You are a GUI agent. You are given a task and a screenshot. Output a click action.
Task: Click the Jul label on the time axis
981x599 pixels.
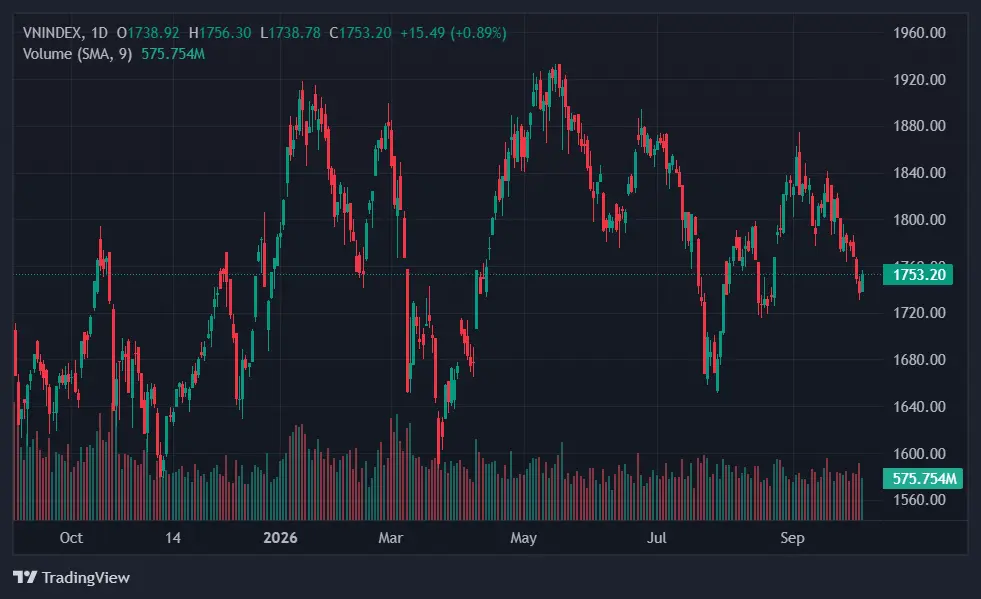pos(657,538)
